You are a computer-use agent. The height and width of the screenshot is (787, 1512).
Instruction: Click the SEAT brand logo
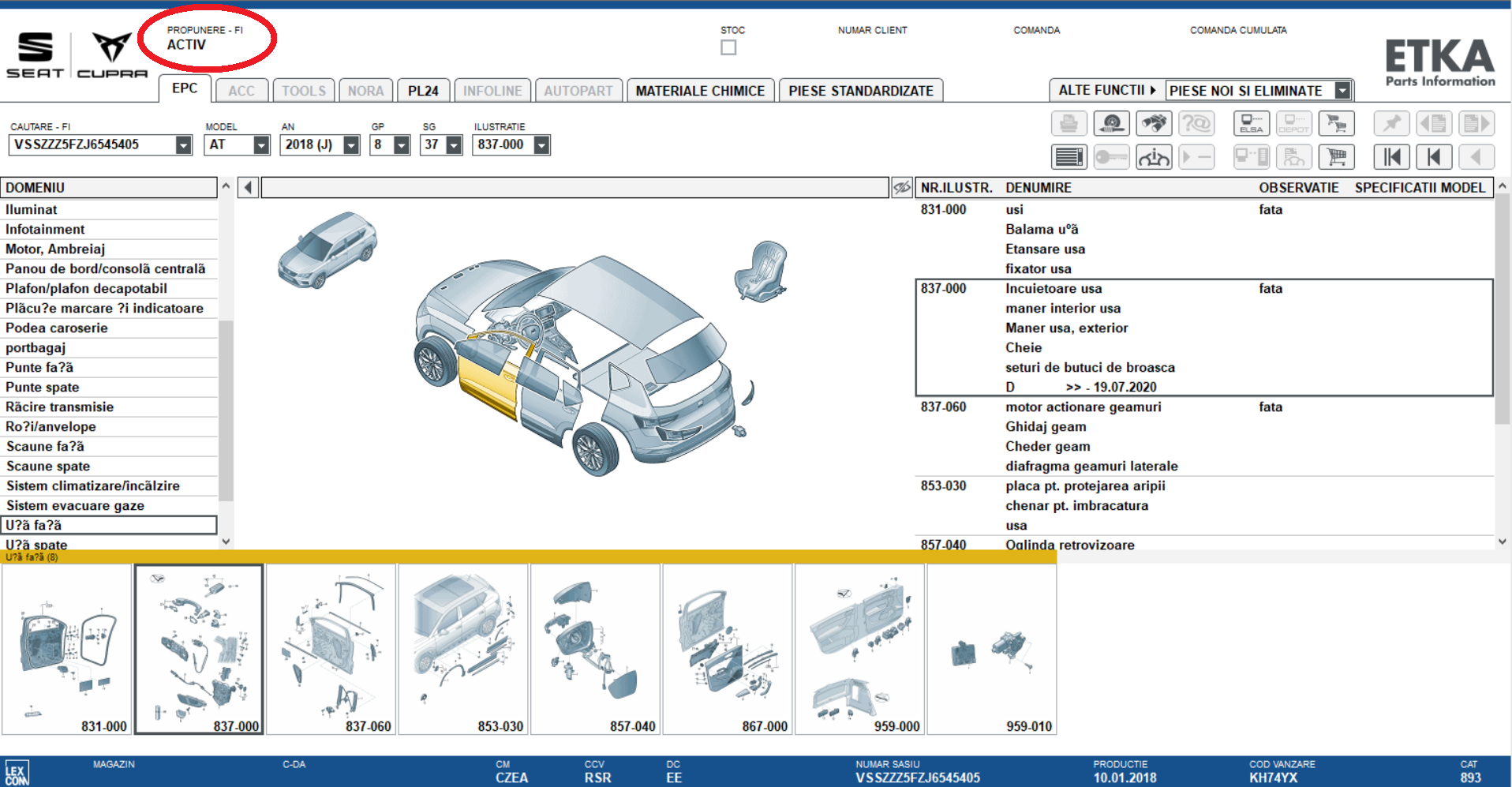coord(35,55)
